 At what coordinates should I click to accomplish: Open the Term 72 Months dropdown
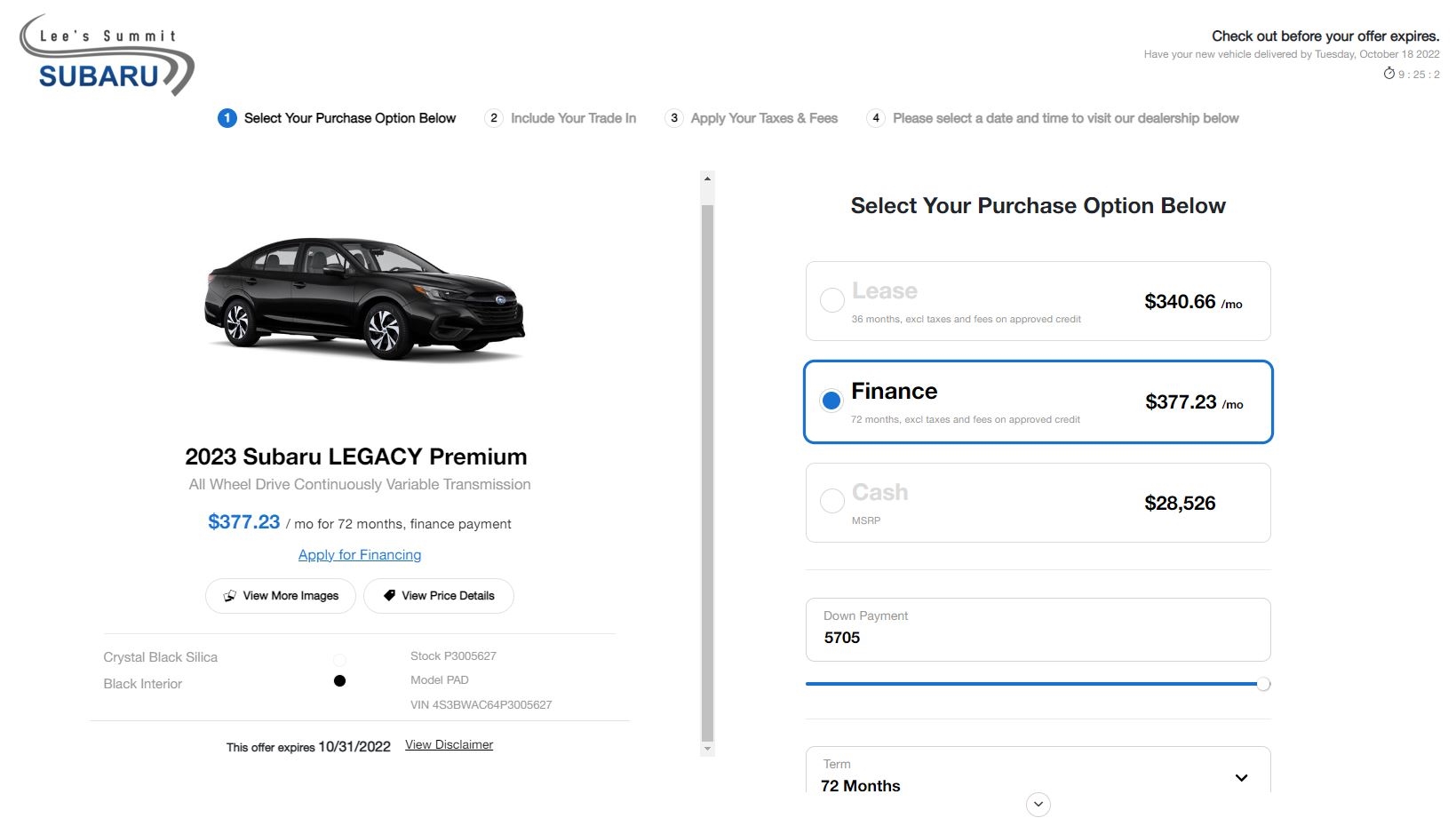pyautogui.click(x=1038, y=771)
